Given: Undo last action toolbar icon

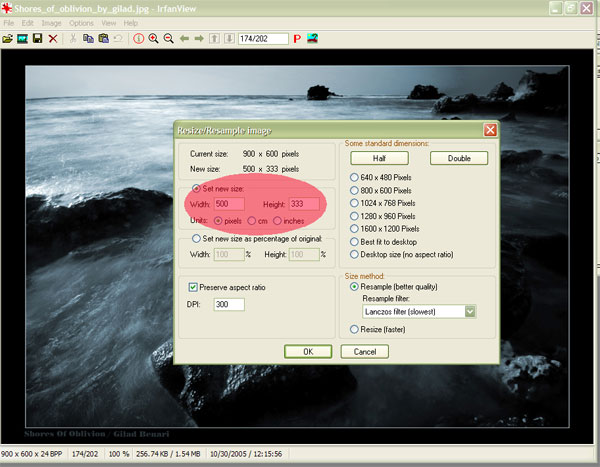Looking at the screenshot, I should tap(119, 39).
